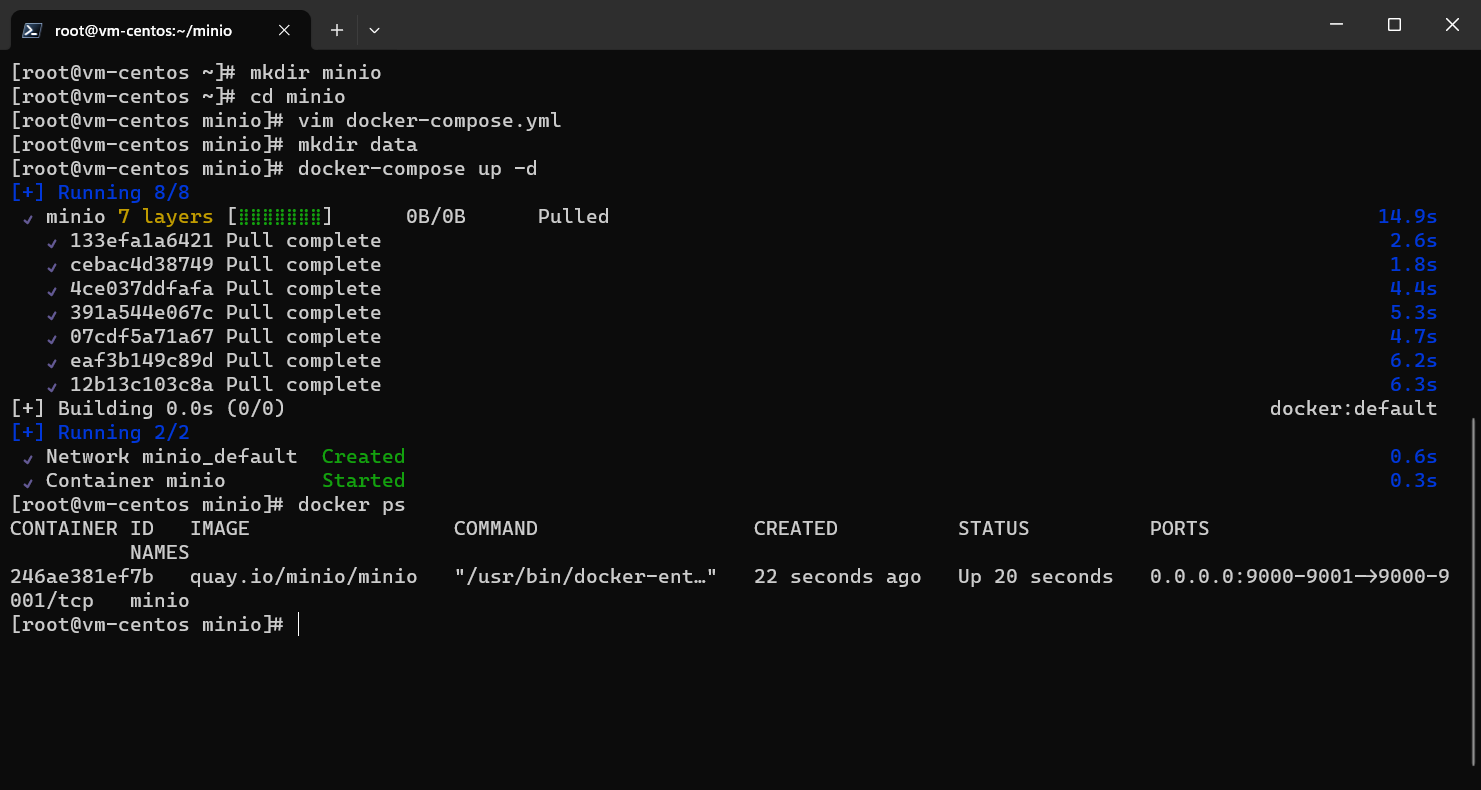Click the 'minio 7 layers' text

coord(130,217)
